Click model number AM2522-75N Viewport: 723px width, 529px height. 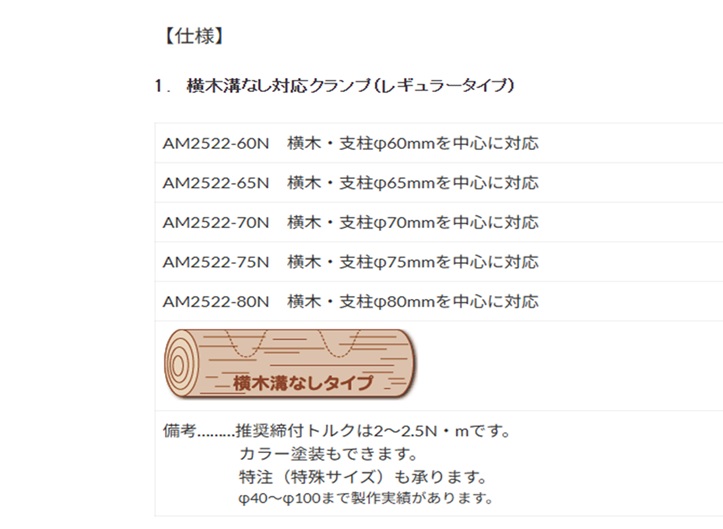point(216,261)
